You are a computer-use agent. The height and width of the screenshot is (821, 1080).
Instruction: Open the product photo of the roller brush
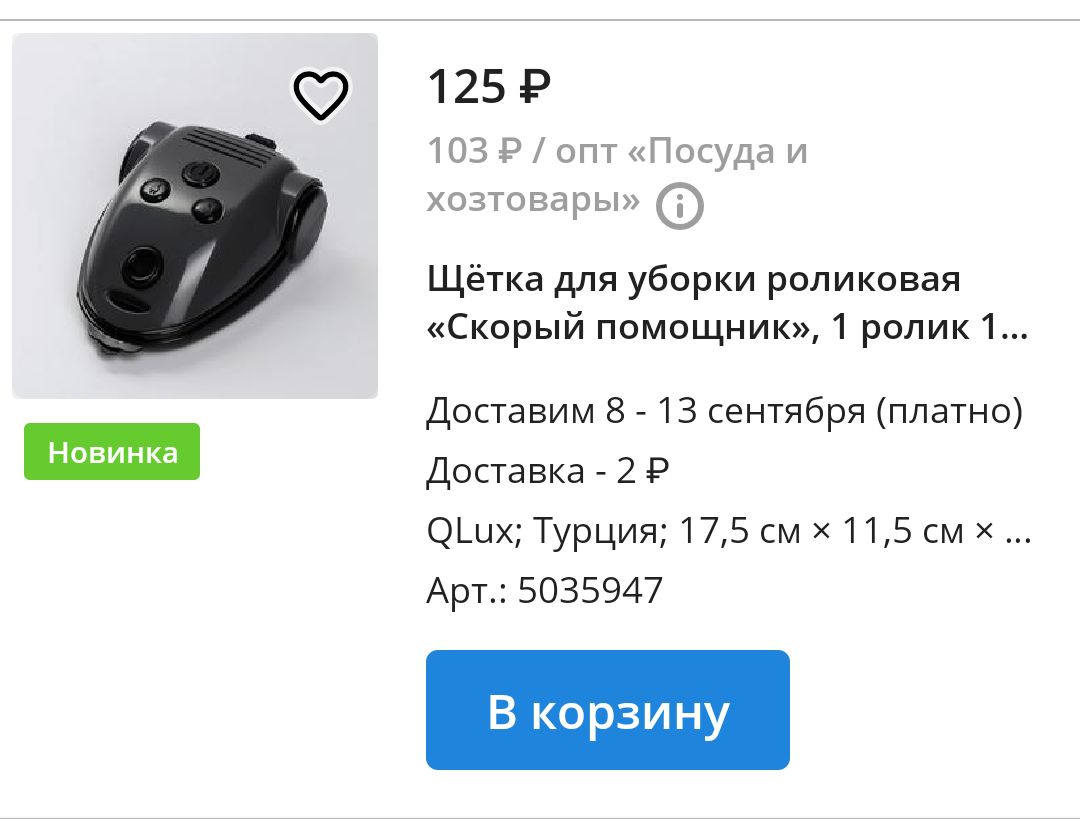(195, 216)
